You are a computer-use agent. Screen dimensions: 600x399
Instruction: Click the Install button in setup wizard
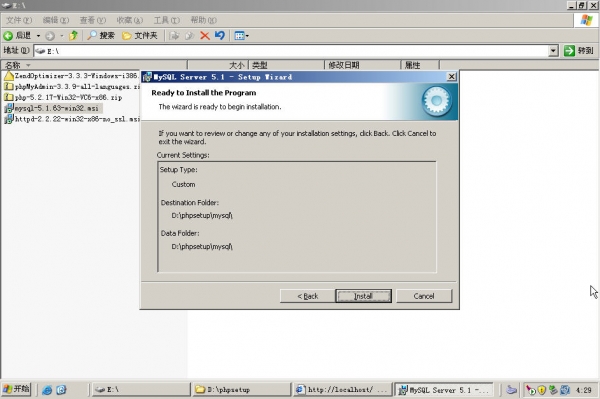pos(363,296)
